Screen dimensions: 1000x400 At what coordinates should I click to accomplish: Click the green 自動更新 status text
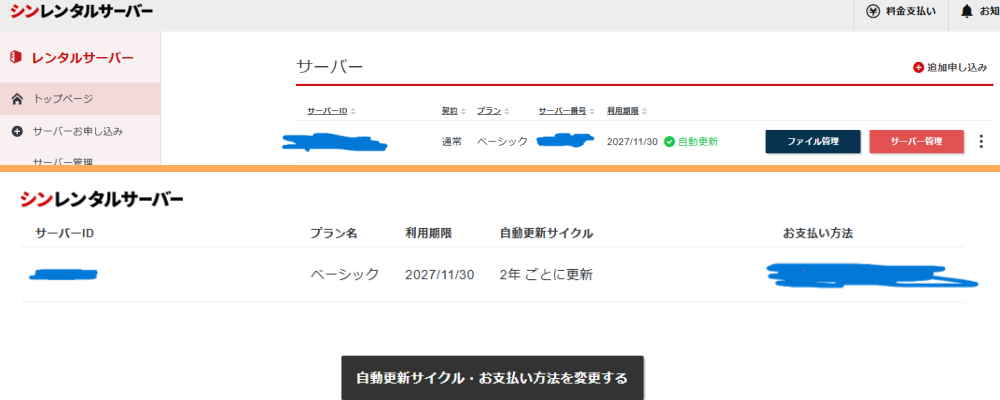698,142
